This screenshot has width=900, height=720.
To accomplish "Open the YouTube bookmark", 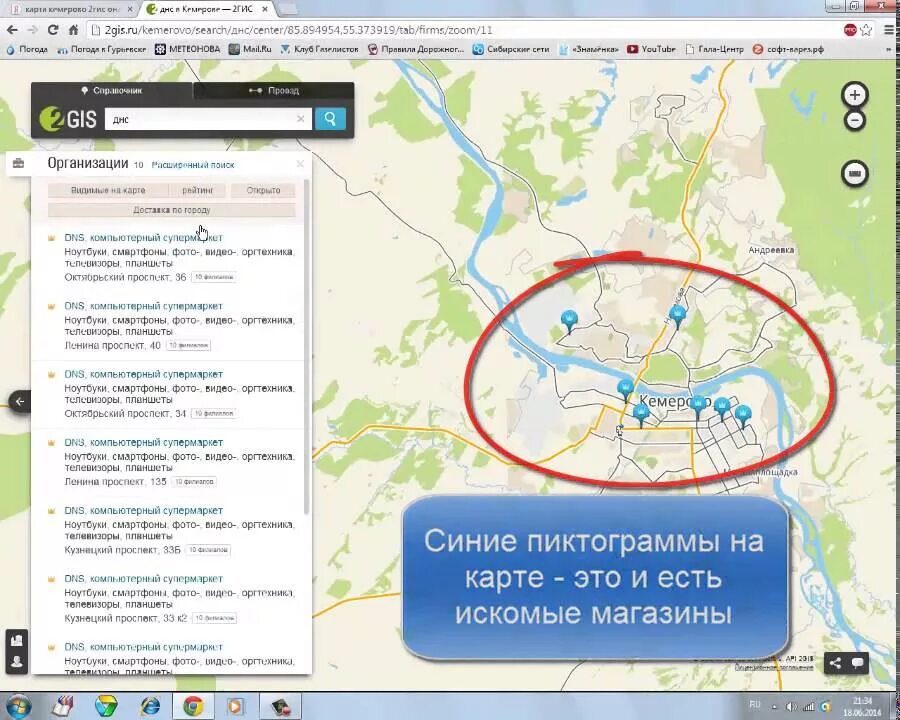I will [x=651, y=49].
